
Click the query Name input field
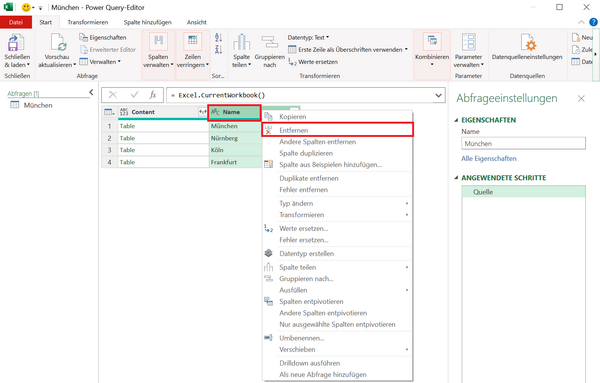523,143
